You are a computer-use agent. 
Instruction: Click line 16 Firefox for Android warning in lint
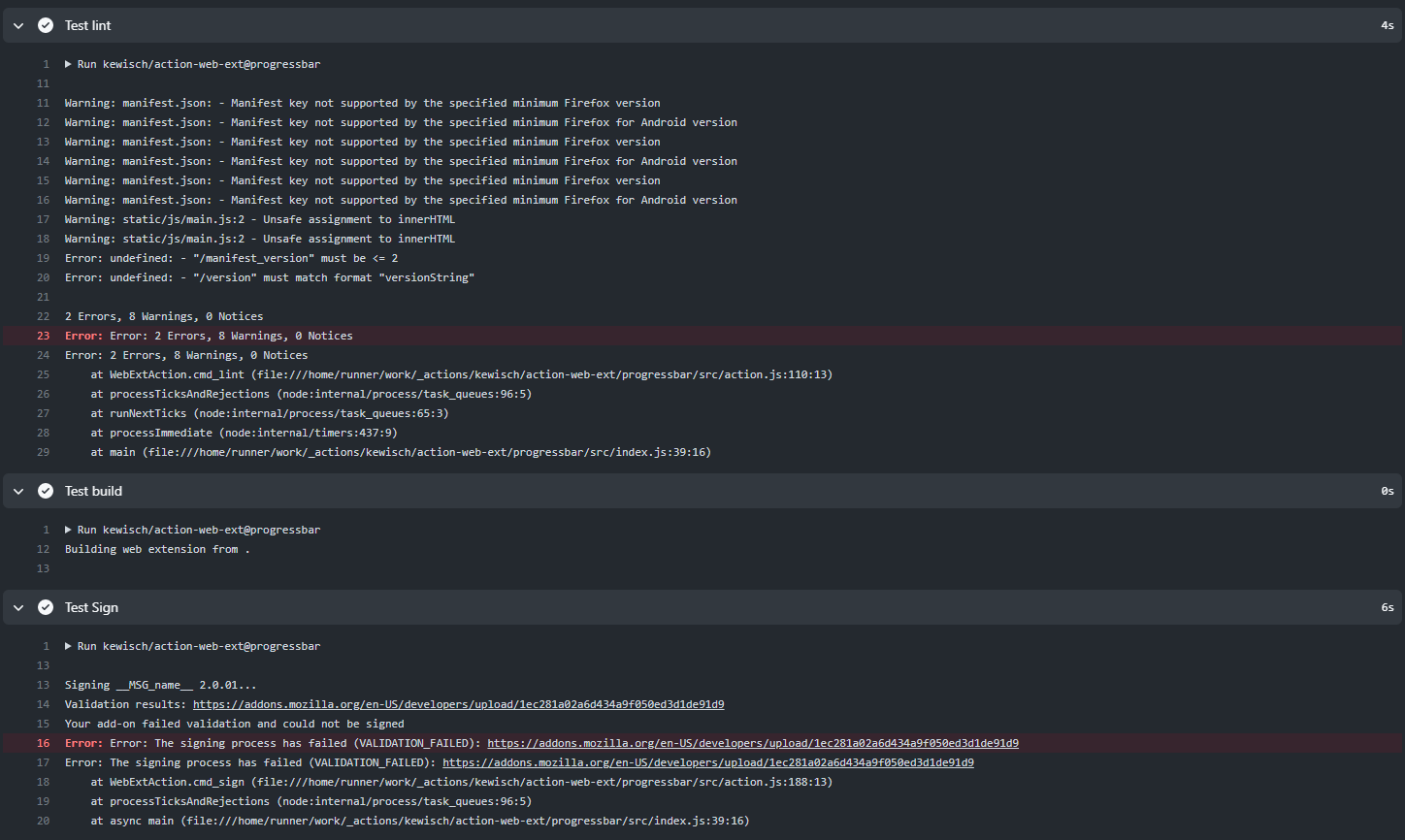tap(401, 200)
